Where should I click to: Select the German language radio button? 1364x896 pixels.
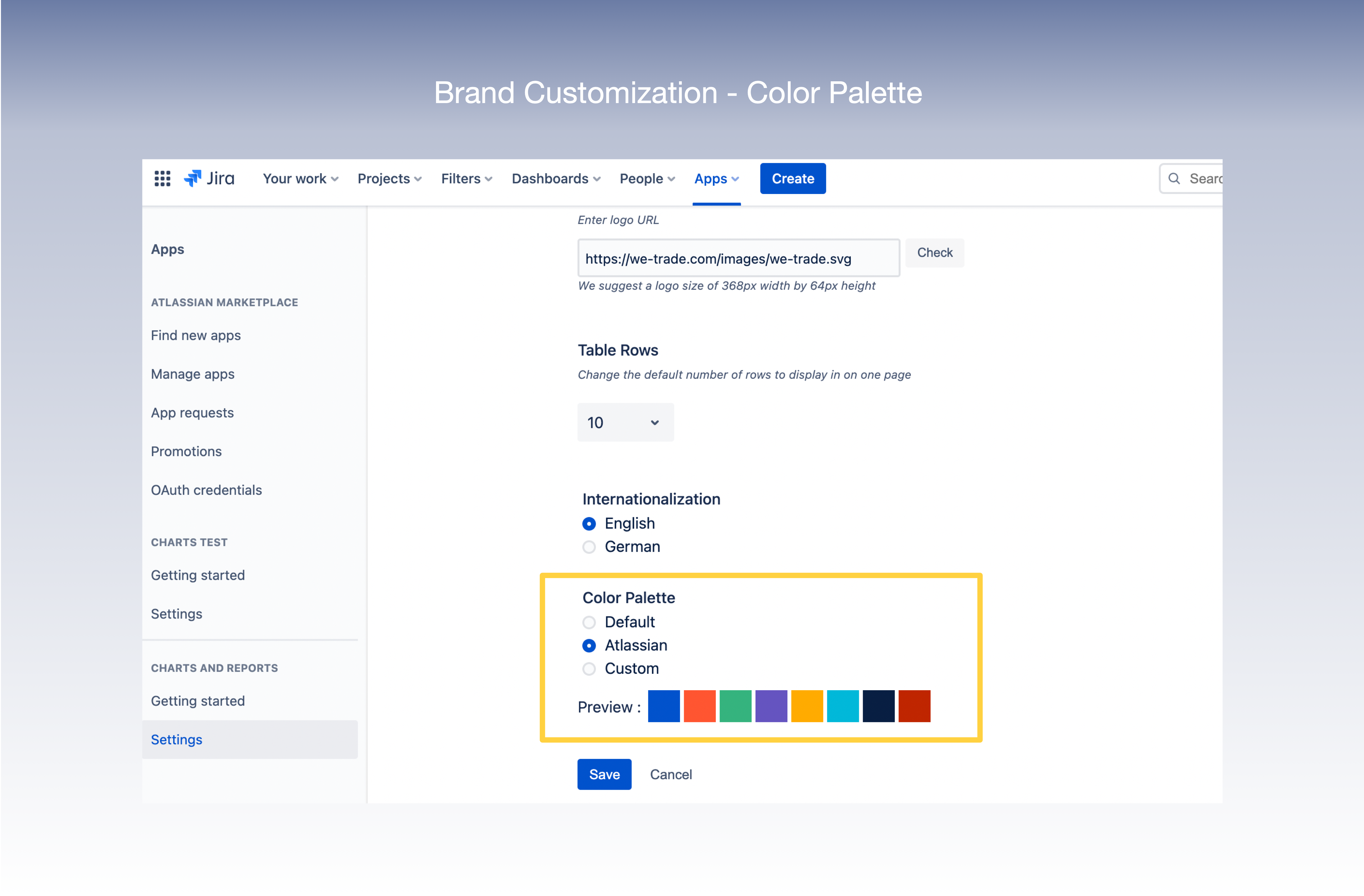[x=589, y=547]
